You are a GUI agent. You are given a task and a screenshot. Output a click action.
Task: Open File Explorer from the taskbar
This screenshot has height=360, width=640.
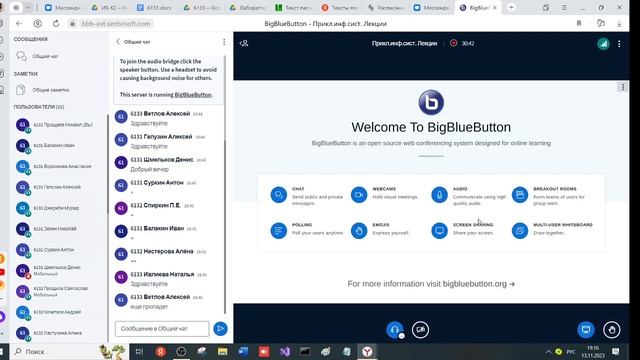(222, 351)
